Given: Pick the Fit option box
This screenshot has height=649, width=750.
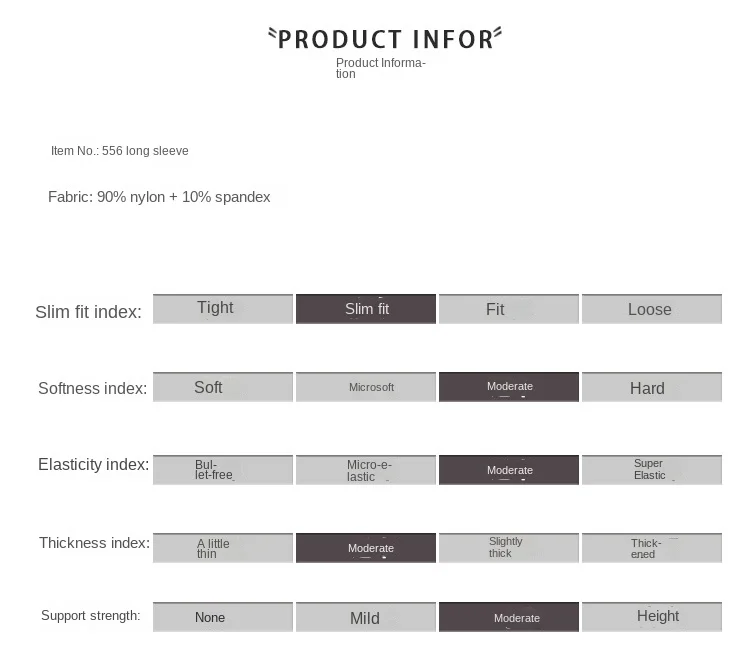Looking at the screenshot, I should pyautogui.click(x=509, y=309).
